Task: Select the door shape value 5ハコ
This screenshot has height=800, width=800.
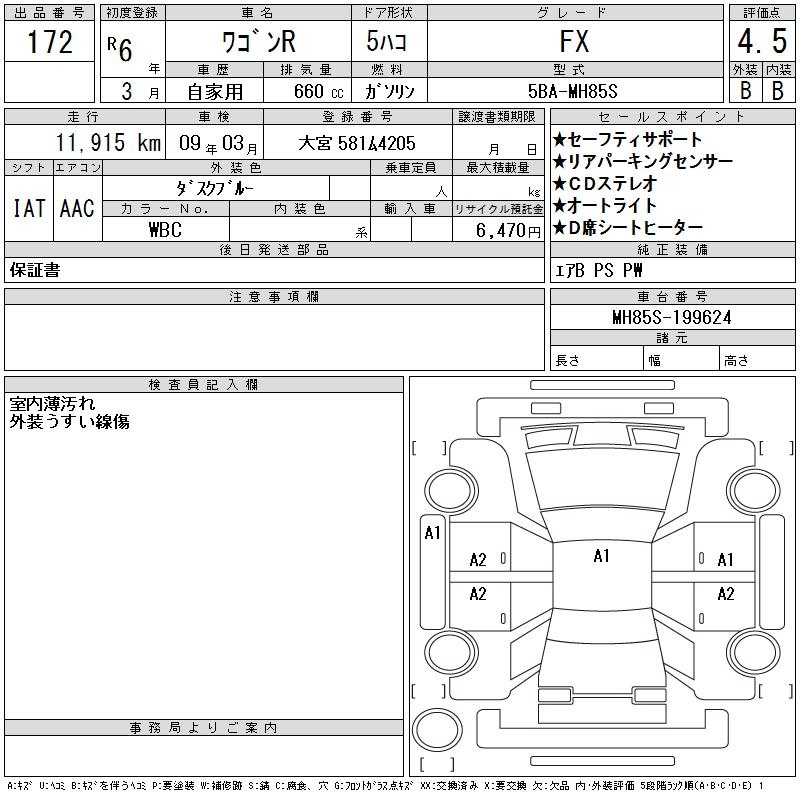Action: 386,41
